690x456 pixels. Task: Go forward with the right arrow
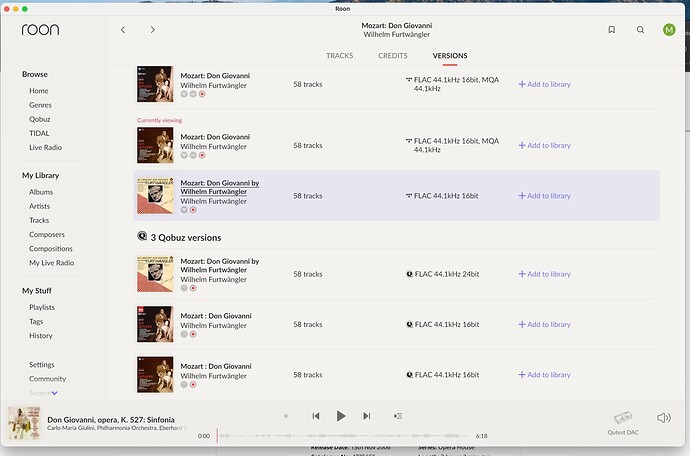pyautogui.click(x=153, y=29)
